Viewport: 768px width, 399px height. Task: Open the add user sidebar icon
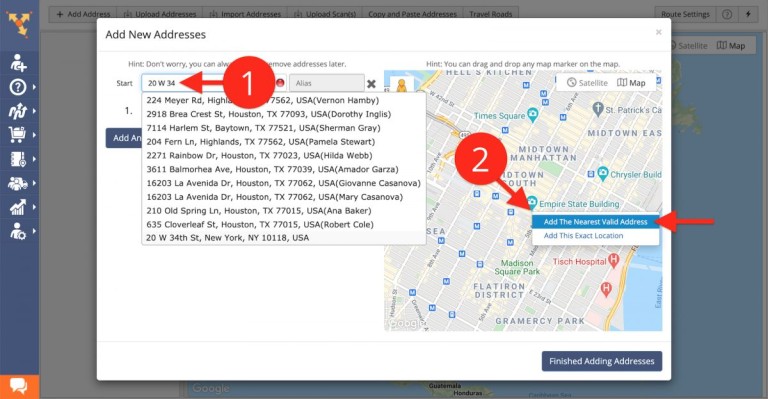[x=18, y=63]
